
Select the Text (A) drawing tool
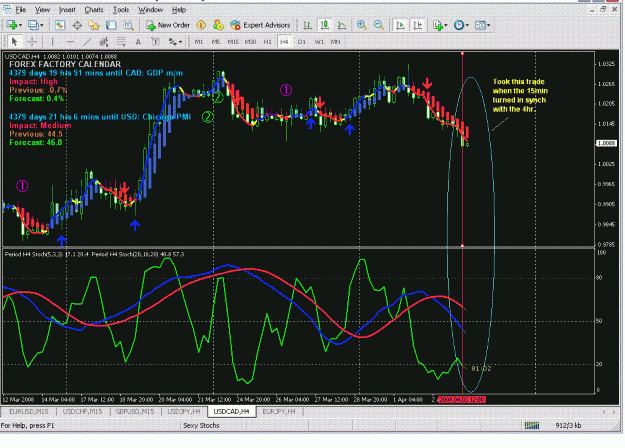[x=138, y=41]
